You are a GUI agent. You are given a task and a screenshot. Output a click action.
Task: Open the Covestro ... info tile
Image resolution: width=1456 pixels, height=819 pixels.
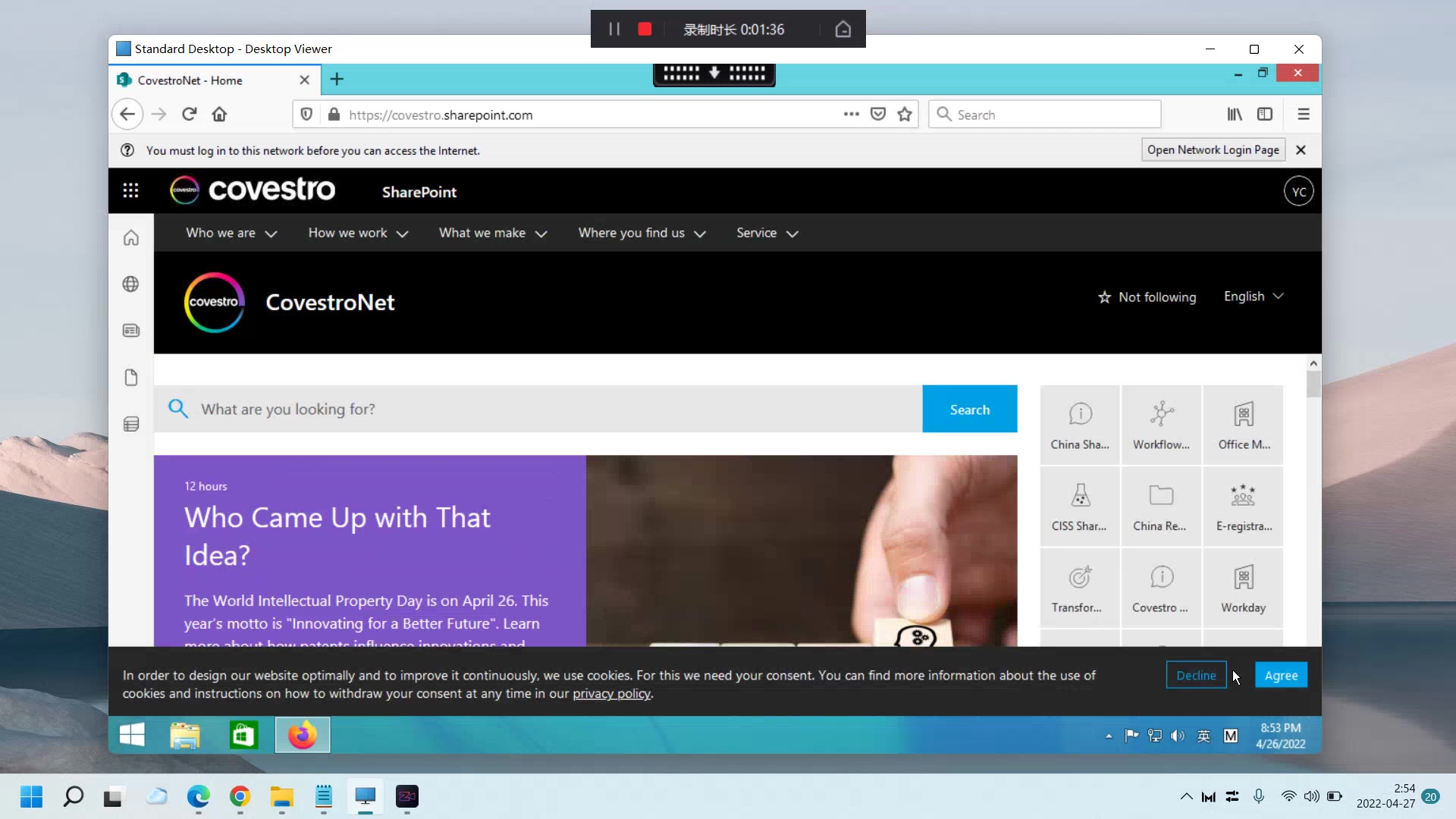click(x=1161, y=588)
